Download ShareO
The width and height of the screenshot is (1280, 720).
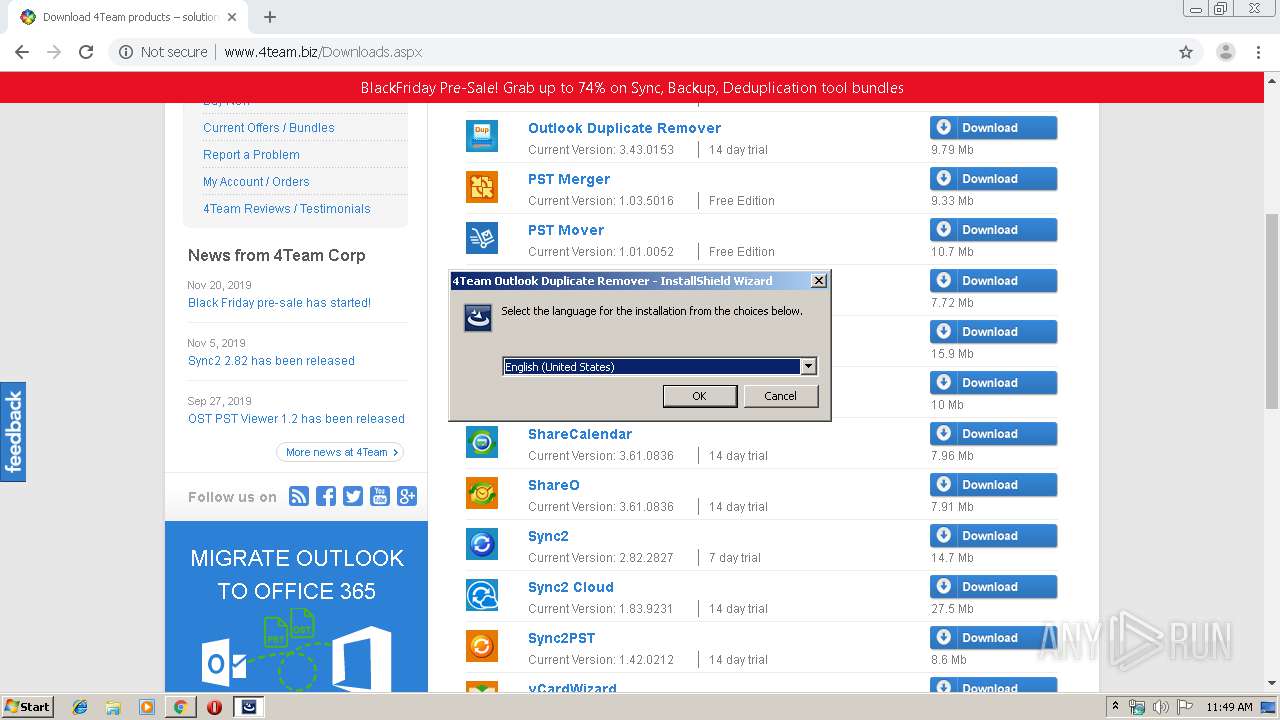[x=993, y=485]
